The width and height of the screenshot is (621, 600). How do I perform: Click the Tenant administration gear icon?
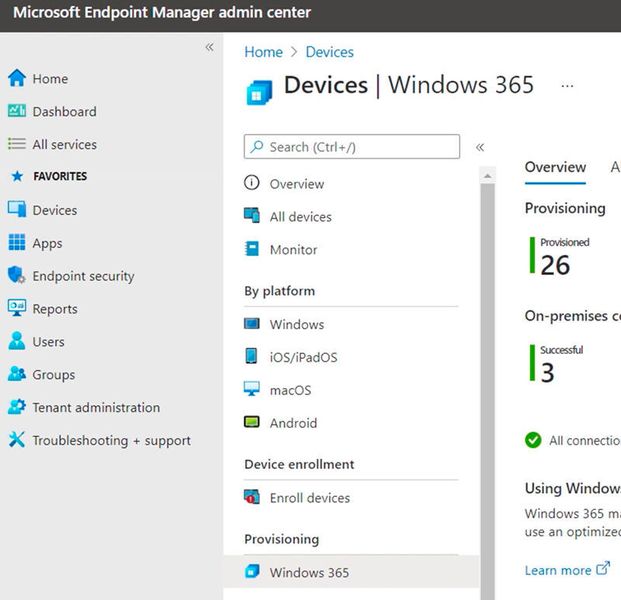17,407
